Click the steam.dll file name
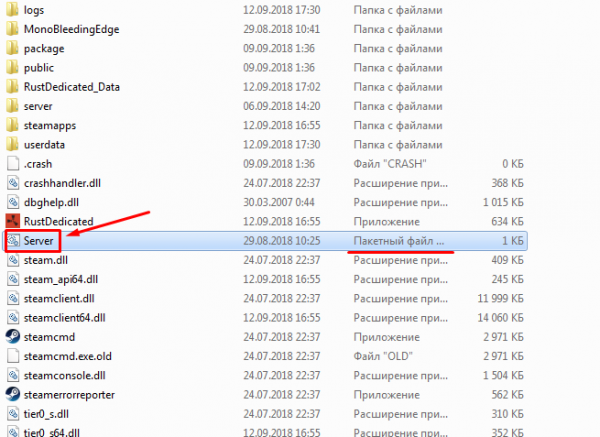Image resolution: width=600 pixels, height=437 pixels. click(46, 260)
